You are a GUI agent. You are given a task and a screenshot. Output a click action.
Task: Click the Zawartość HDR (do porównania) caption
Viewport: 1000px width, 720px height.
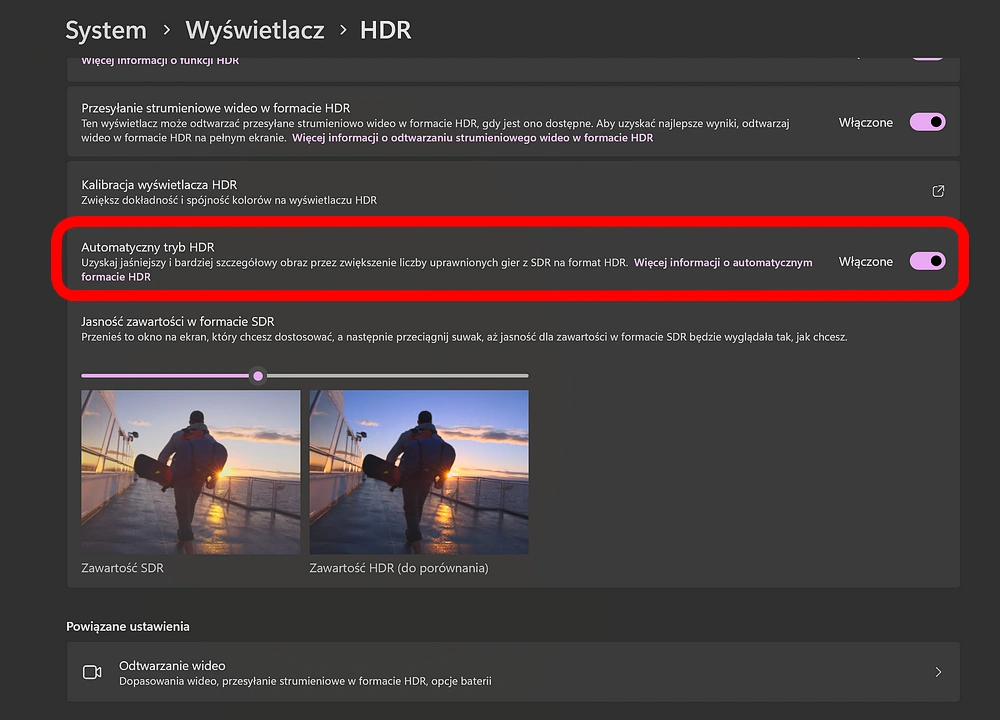tap(399, 568)
